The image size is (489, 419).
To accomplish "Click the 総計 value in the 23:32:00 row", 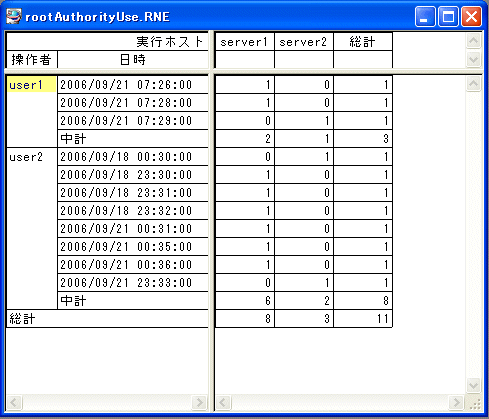I will click(363, 211).
